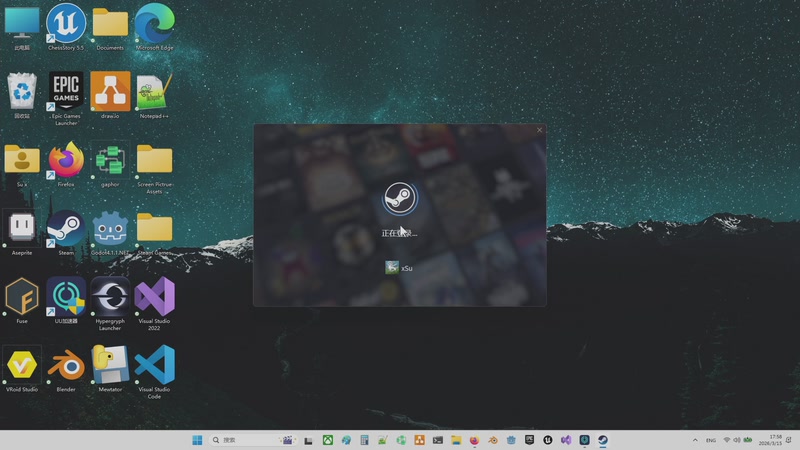
Task: Open the ChessStory 5.5 Unreal shortcut
Action: [x=66, y=27]
